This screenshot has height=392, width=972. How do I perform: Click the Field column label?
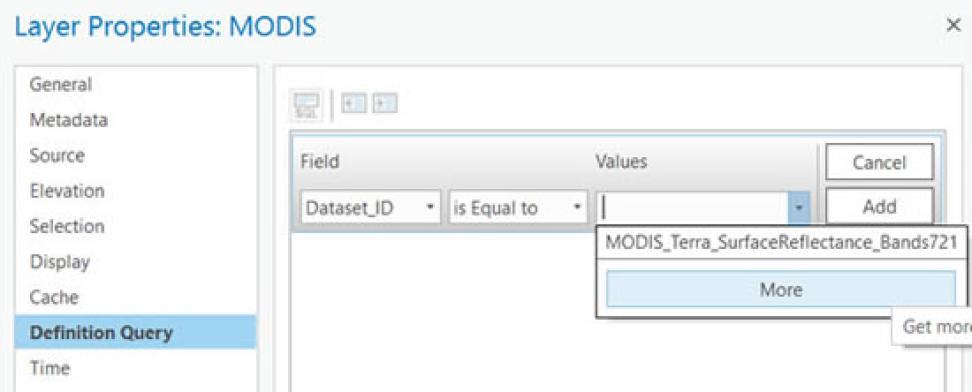point(320,162)
